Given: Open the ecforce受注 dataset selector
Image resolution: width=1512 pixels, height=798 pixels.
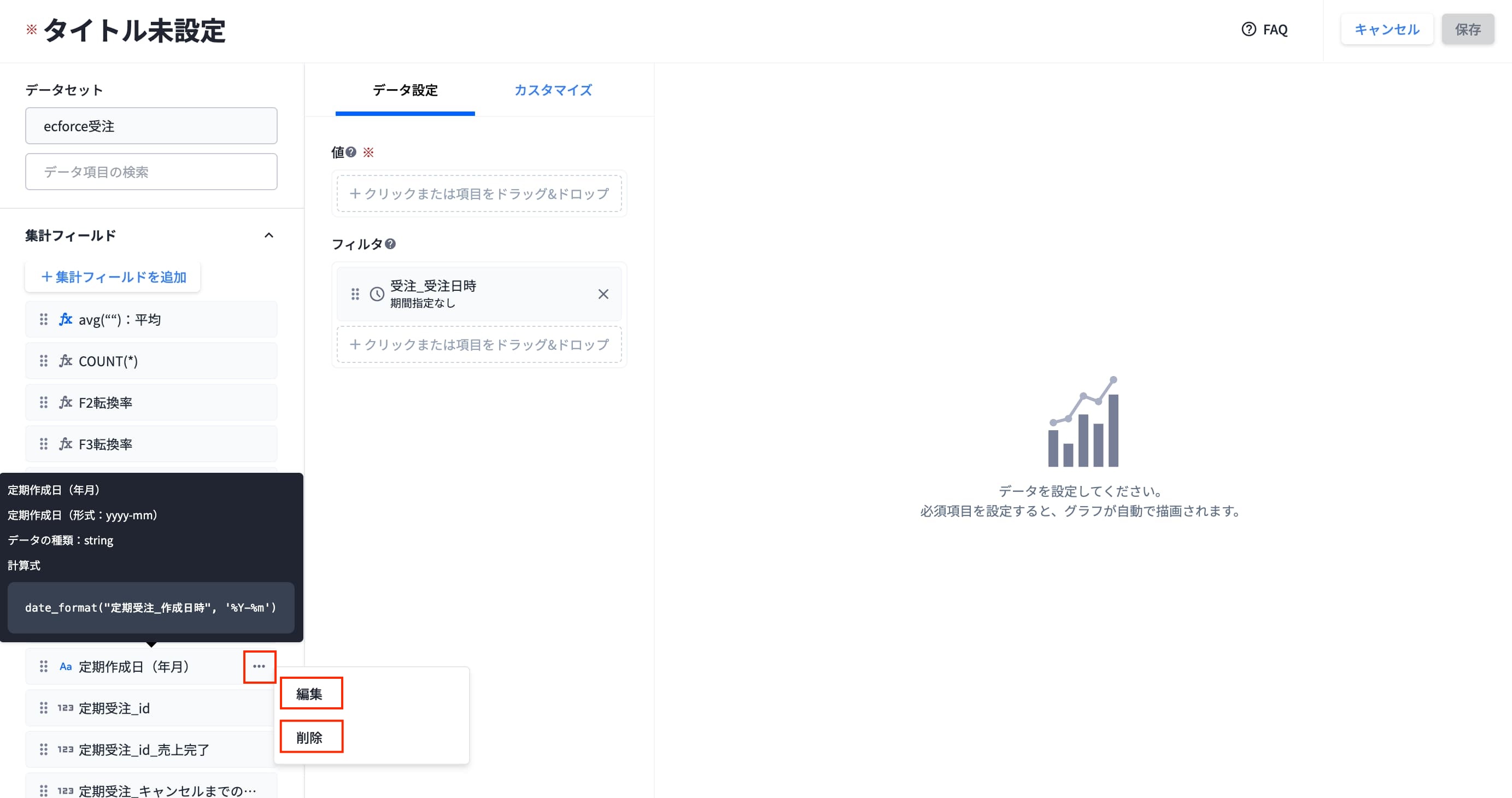Looking at the screenshot, I should click(151, 126).
